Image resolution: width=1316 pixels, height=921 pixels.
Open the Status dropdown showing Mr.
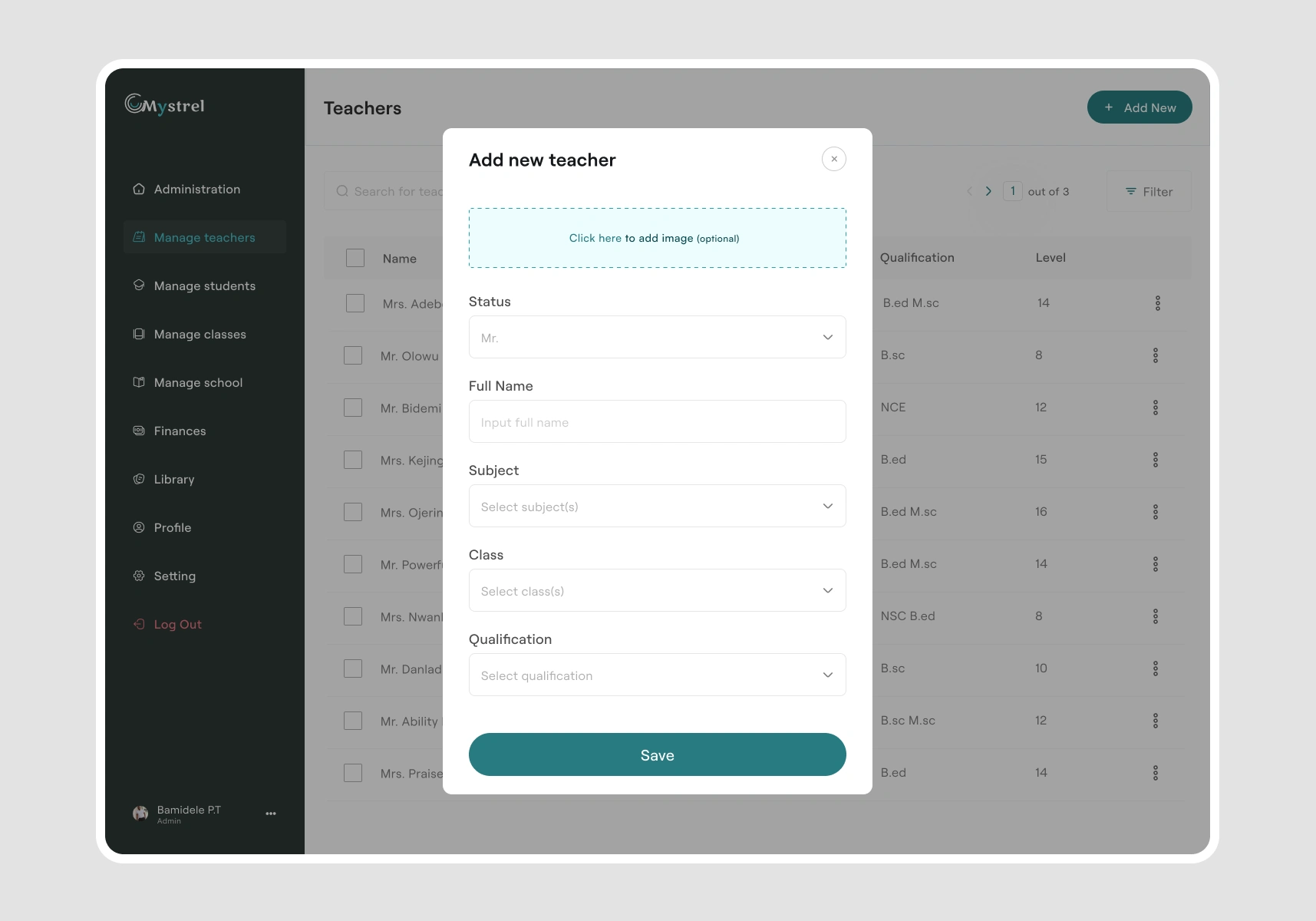click(658, 337)
